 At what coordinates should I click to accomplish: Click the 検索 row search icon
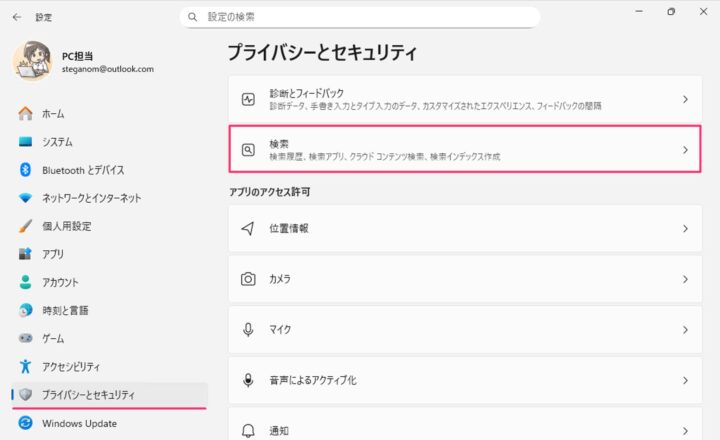[248, 150]
